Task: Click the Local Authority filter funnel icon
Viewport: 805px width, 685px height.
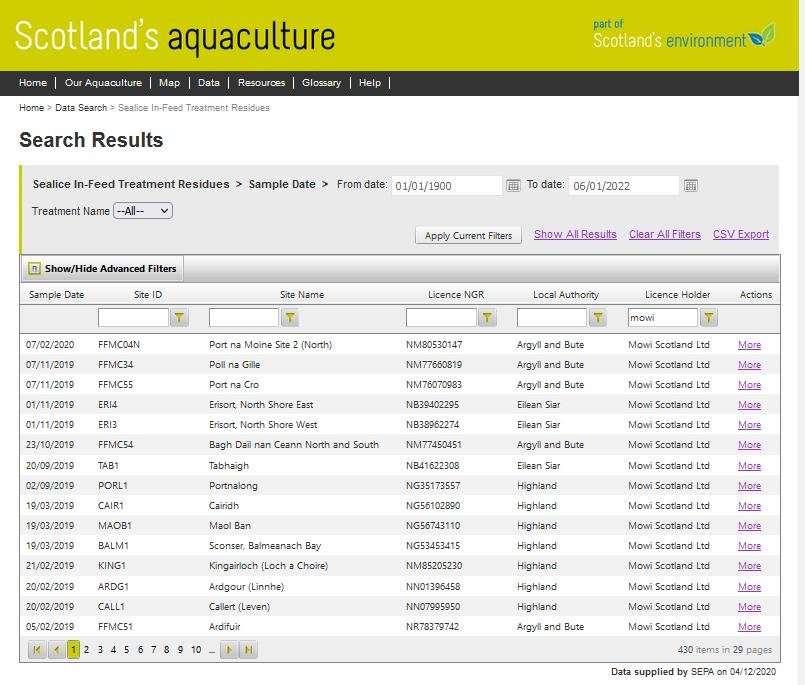Action: tap(598, 318)
